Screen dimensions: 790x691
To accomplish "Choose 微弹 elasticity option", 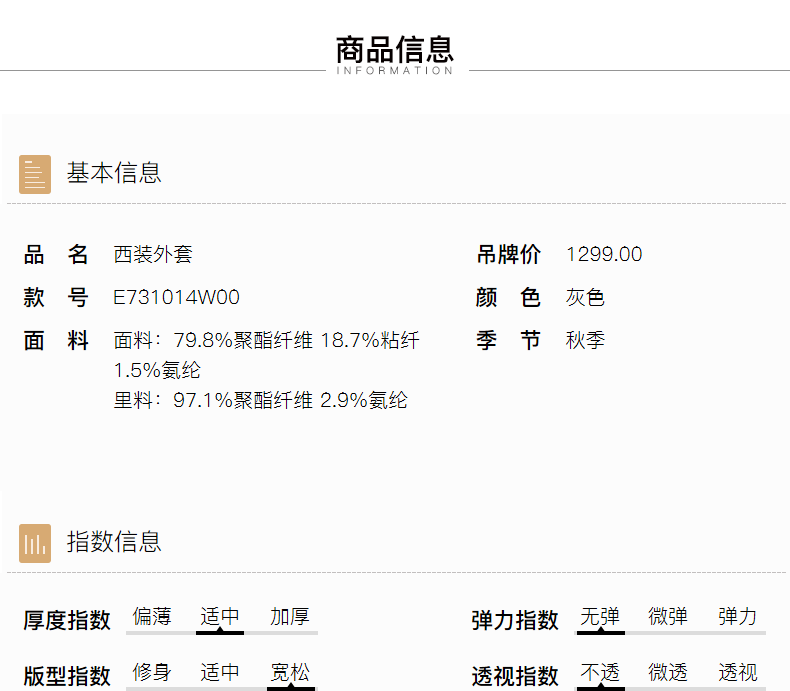I will [668, 617].
